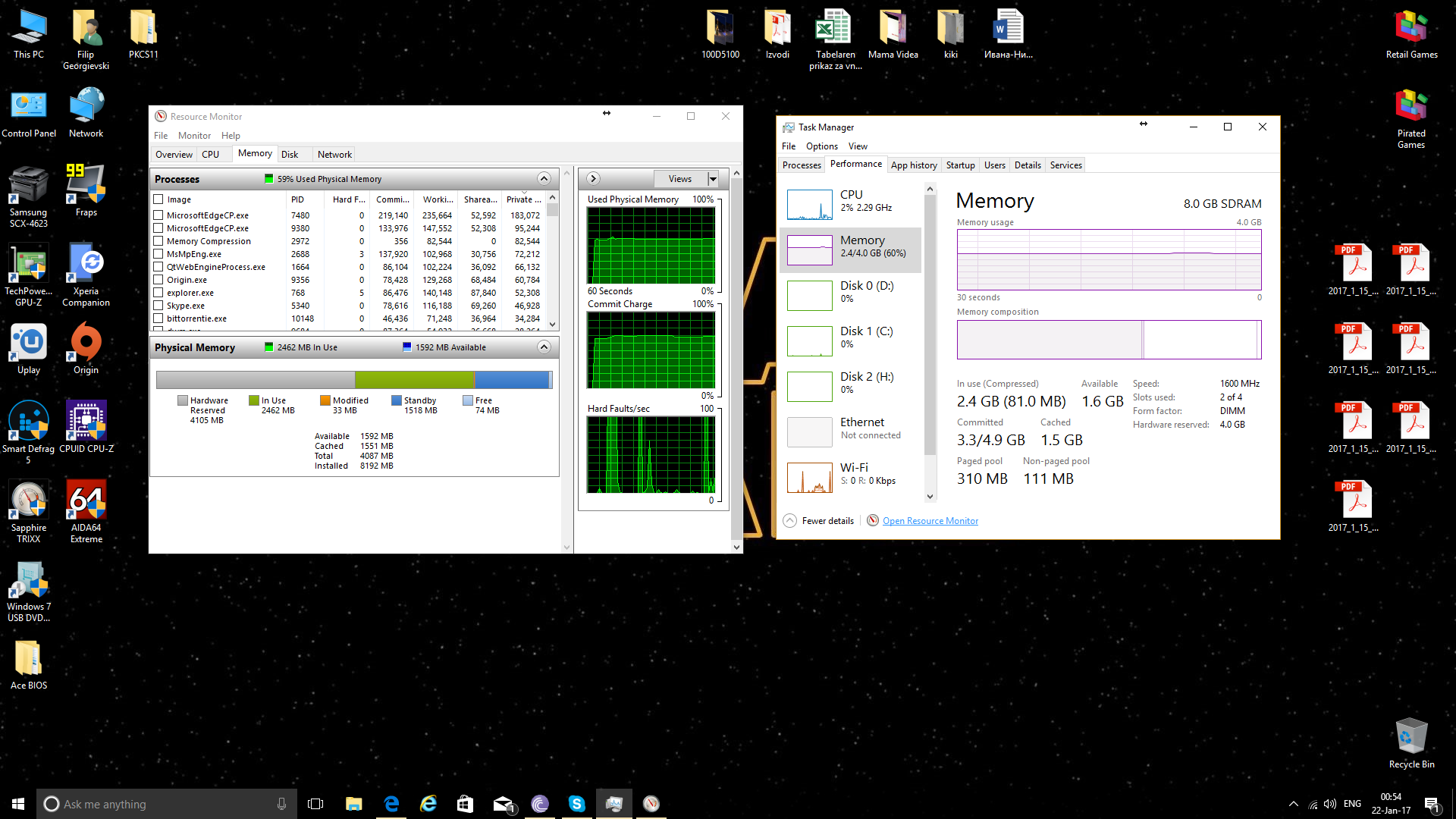The height and width of the screenshot is (819, 1456).
Task: Open File Explorer from the taskbar
Action: coord(354,804)
